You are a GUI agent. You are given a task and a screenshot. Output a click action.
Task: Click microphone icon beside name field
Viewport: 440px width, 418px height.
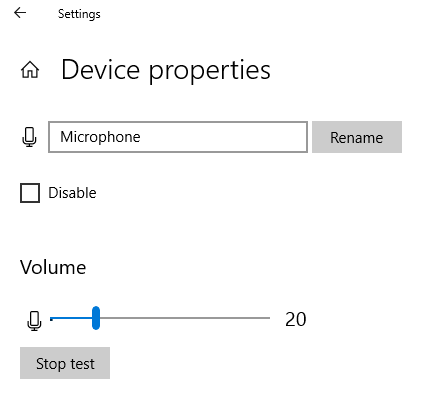(x=29, y=137)
